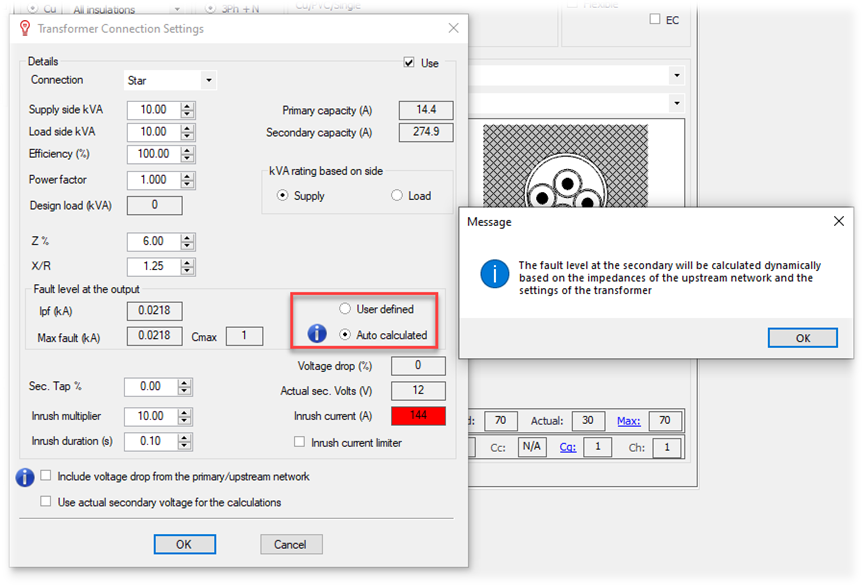The width and height of the screenshot is (864, 588).
Task: Open the second dropdown arrow in background window
Action: point(677,103)
